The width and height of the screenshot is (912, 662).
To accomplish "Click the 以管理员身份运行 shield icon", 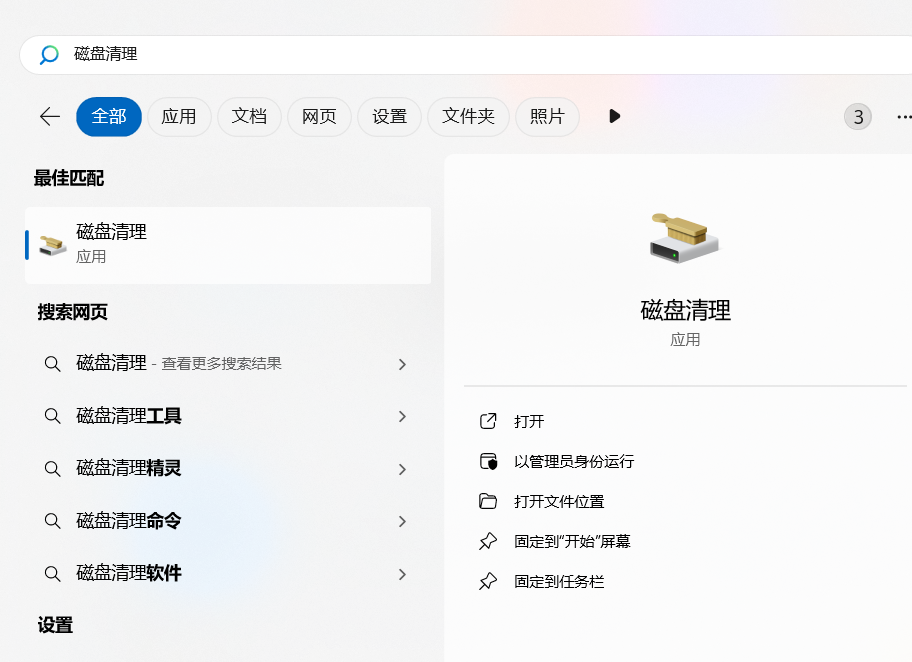I will click(x=488, y=461).
